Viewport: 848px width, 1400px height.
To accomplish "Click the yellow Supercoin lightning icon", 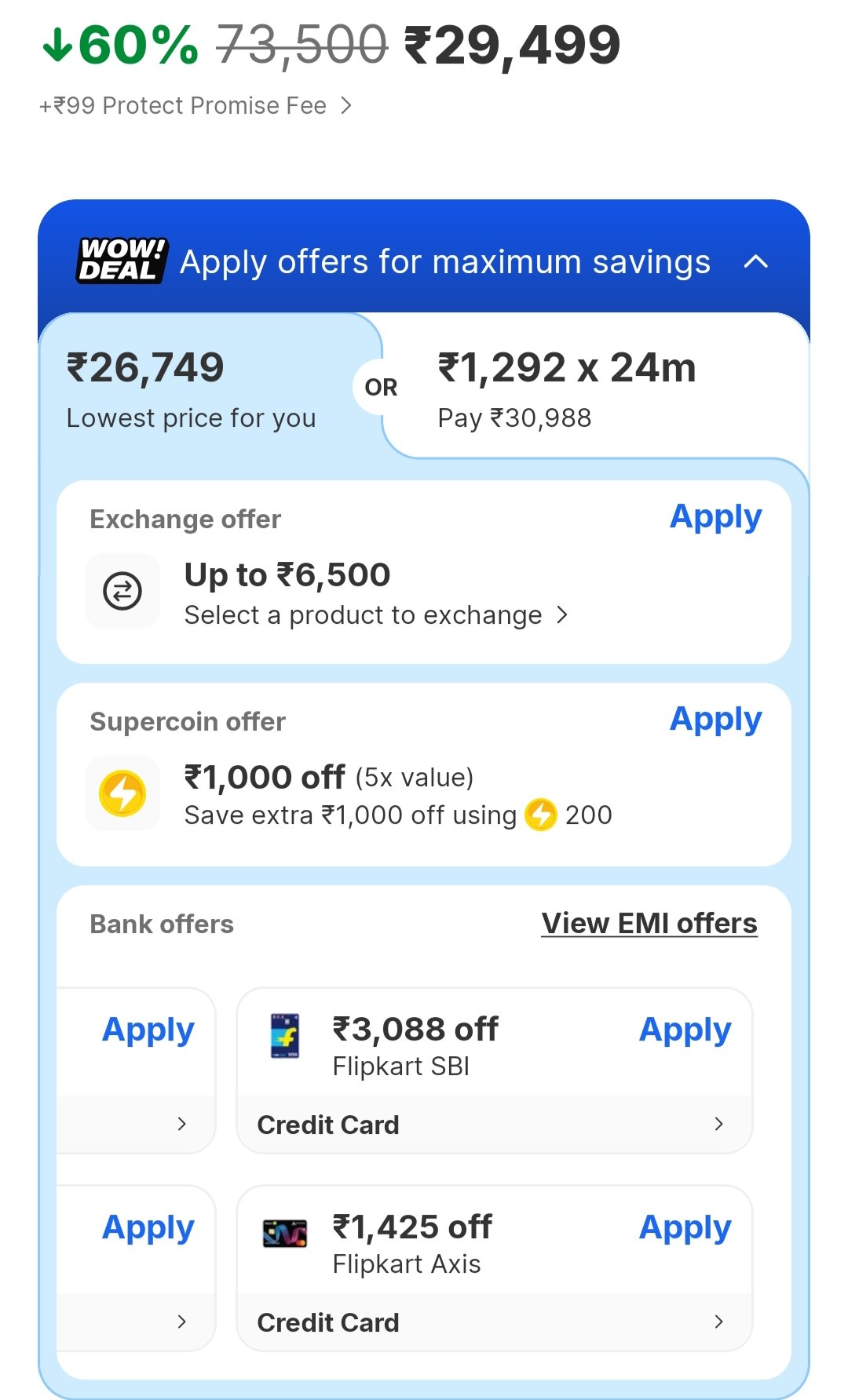I will [122, 793].
